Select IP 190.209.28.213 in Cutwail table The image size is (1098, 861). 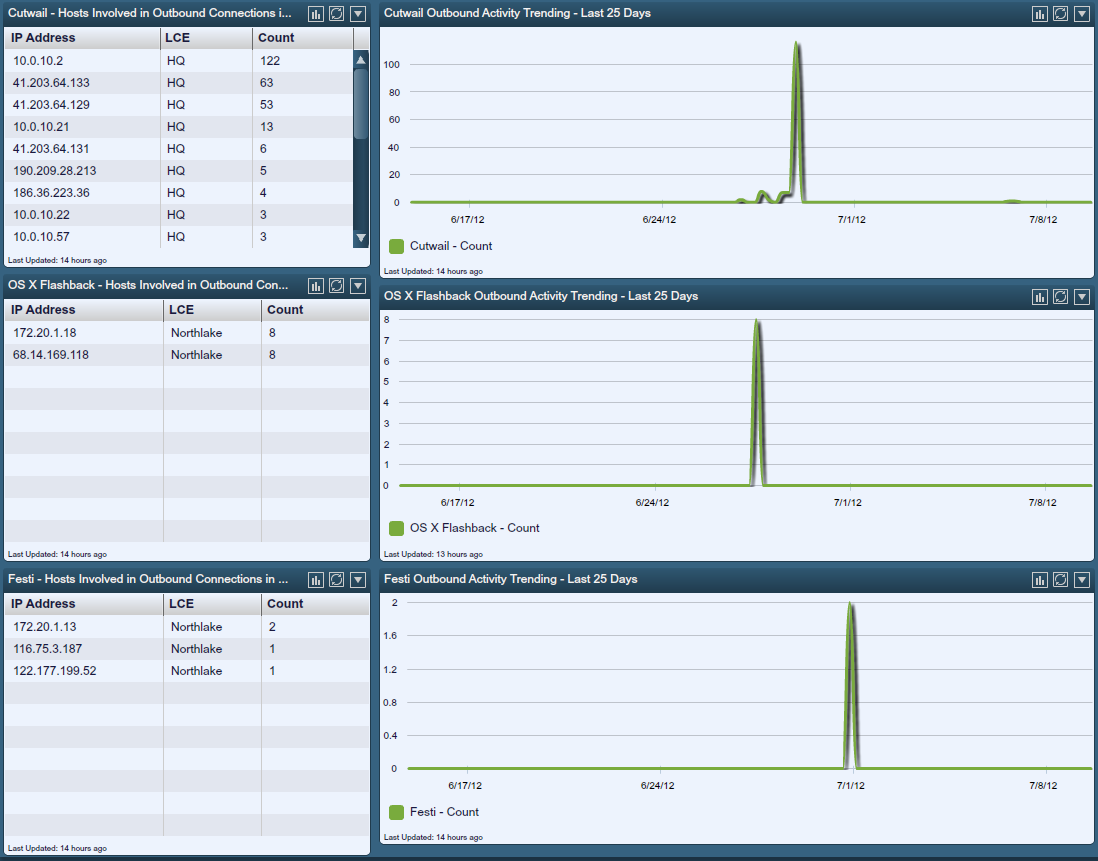pyautogui.click(x=55, y=171)
